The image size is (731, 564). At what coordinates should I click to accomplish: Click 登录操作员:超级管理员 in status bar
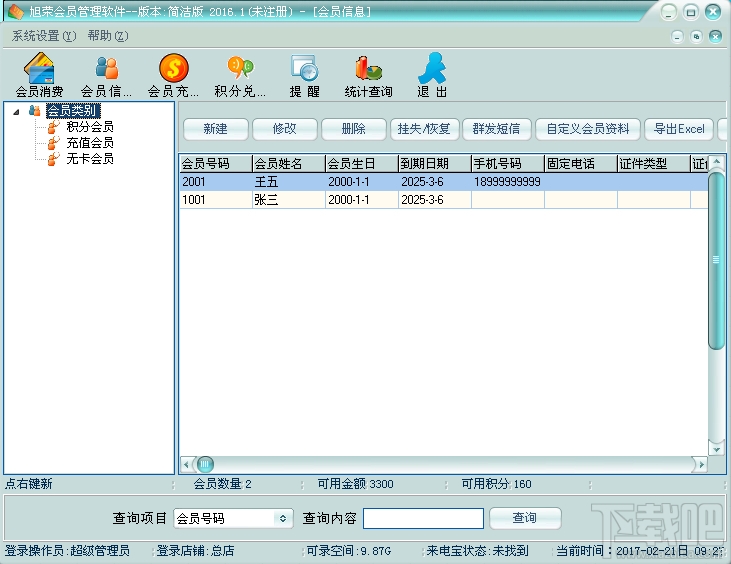pyautogui.click(x=67, y=551)
